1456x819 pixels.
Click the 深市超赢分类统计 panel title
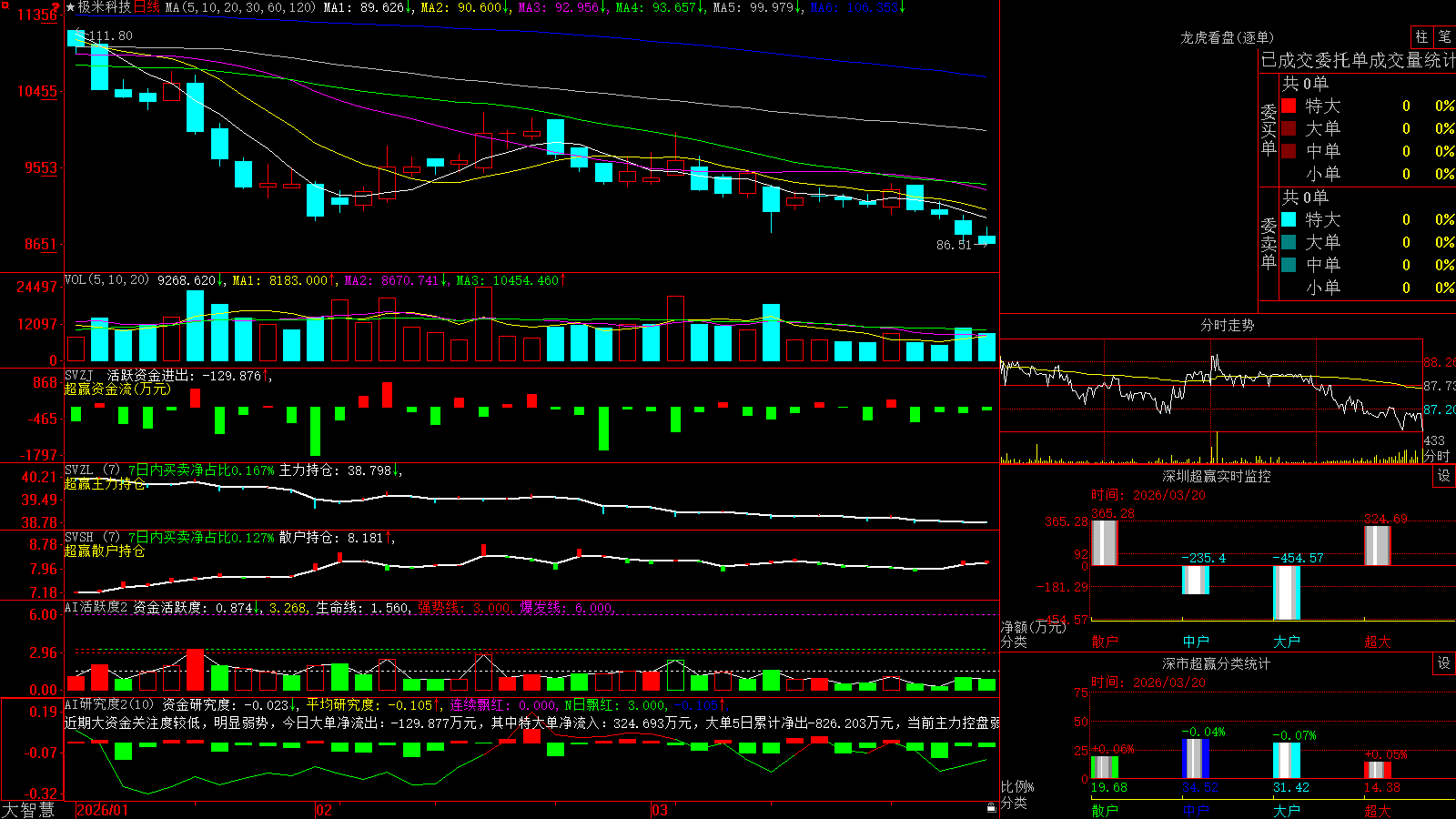coord(1216,663)
